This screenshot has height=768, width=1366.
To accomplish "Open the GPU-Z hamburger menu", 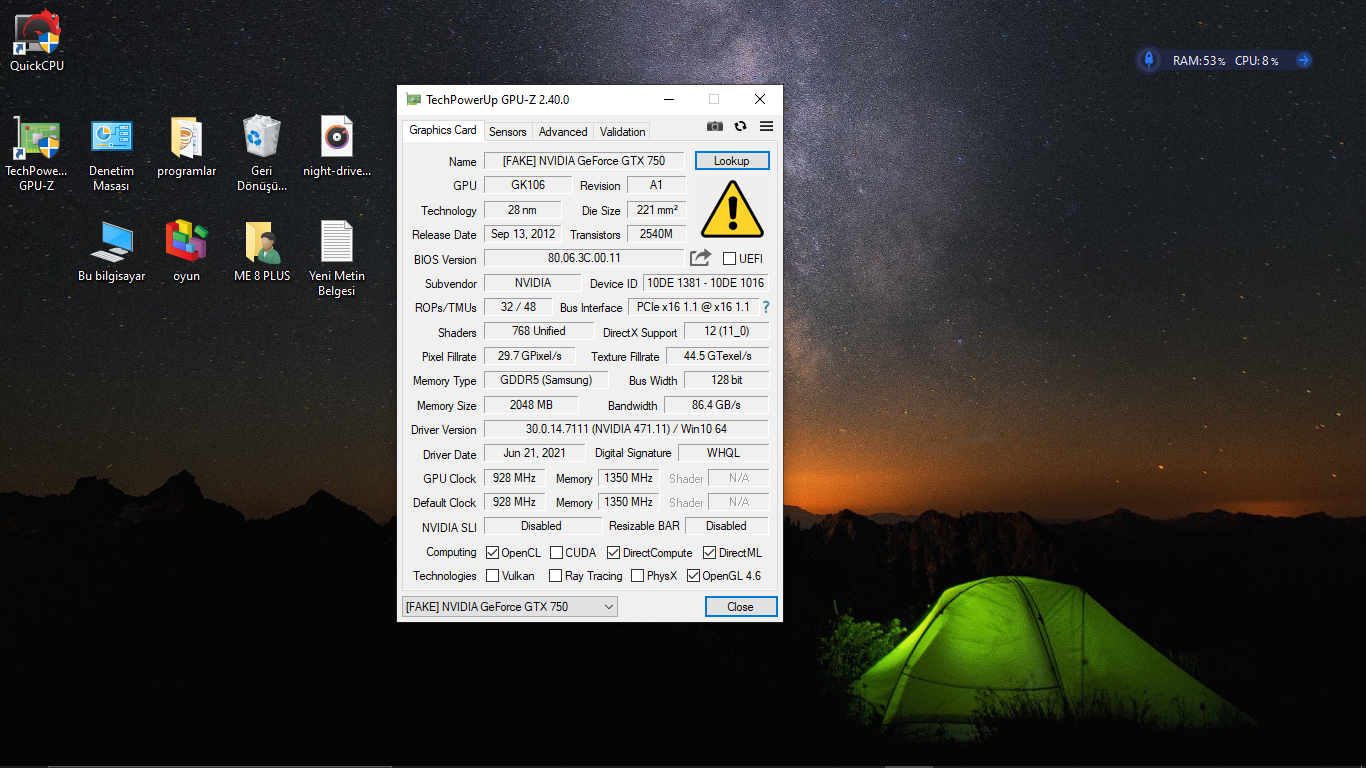I will coord(766,126).
